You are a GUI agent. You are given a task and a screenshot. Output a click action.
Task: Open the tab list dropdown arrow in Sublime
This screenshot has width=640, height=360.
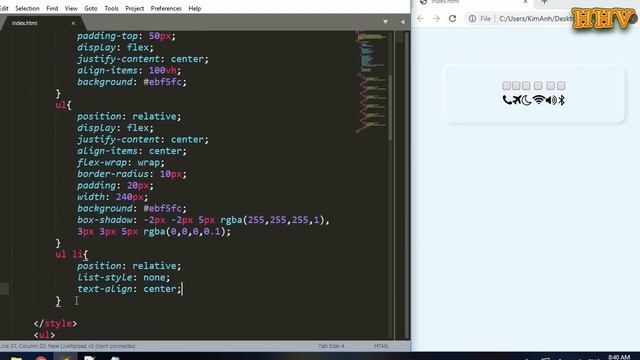pos(385,22)
